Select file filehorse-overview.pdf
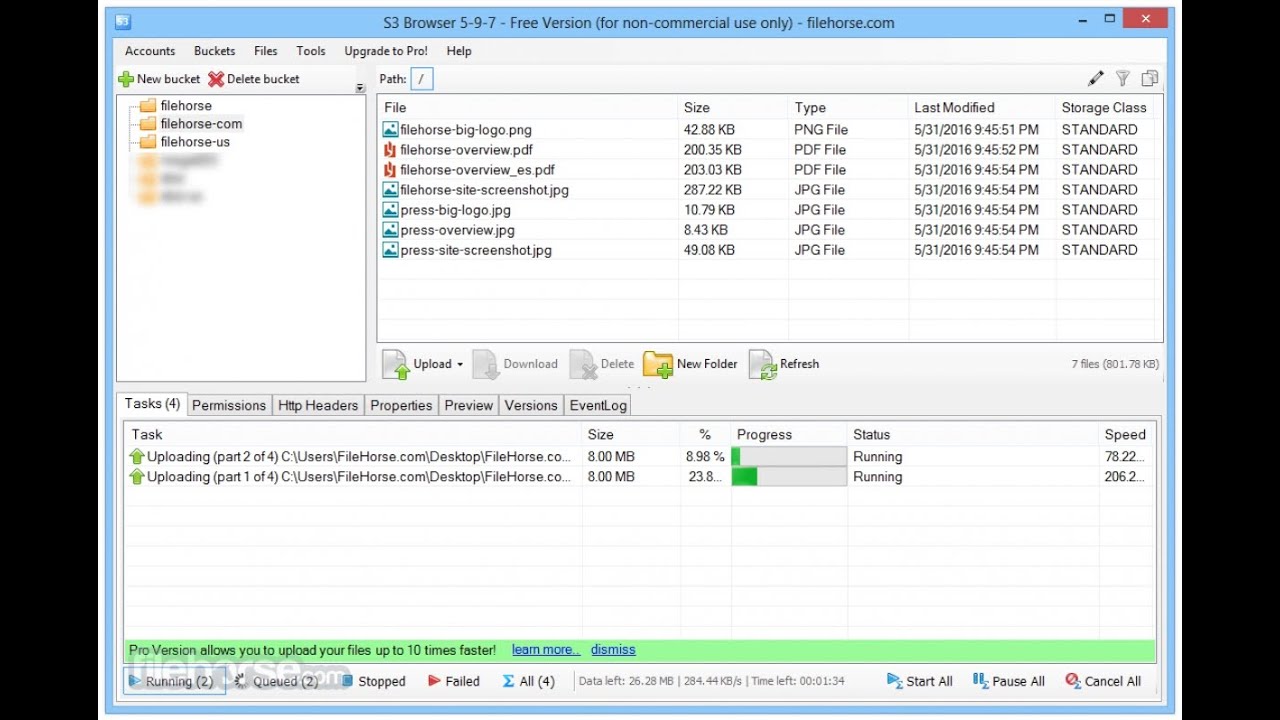This screenshot has width=1280, height=720. click(466, 150)
